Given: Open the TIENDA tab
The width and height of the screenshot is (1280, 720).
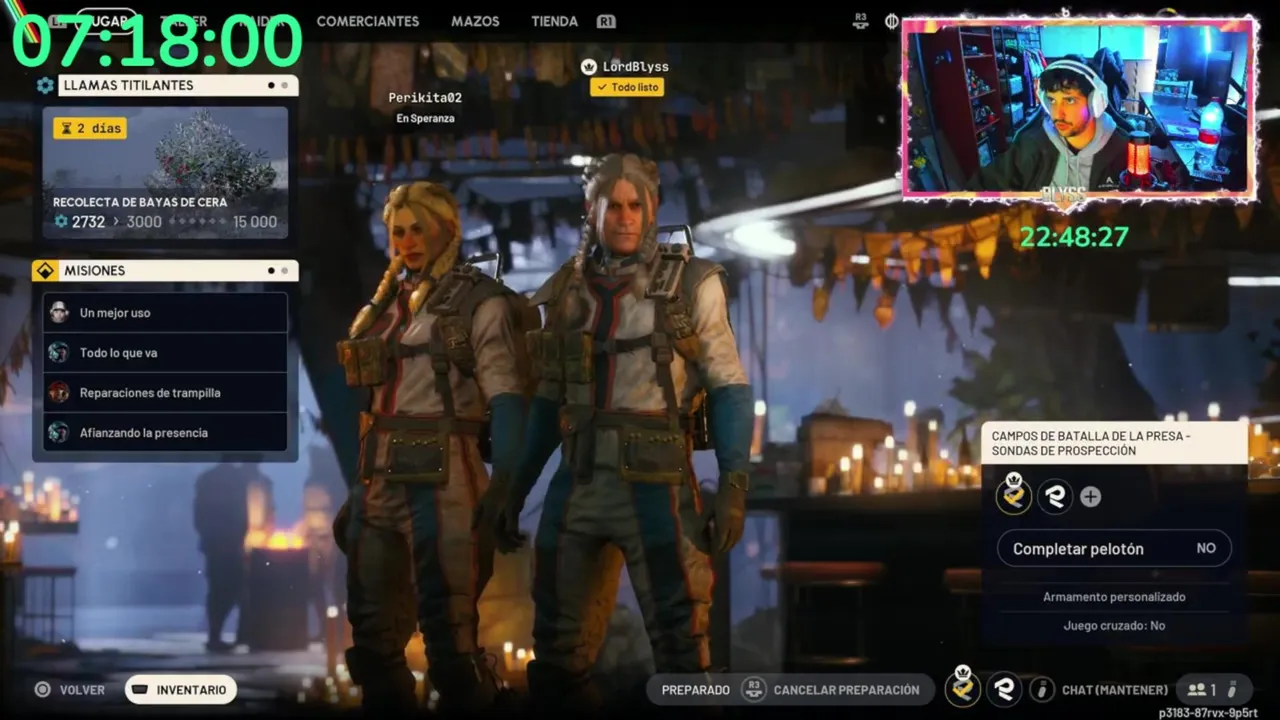Looking at the screenshot, I should (x=554, y=21).
